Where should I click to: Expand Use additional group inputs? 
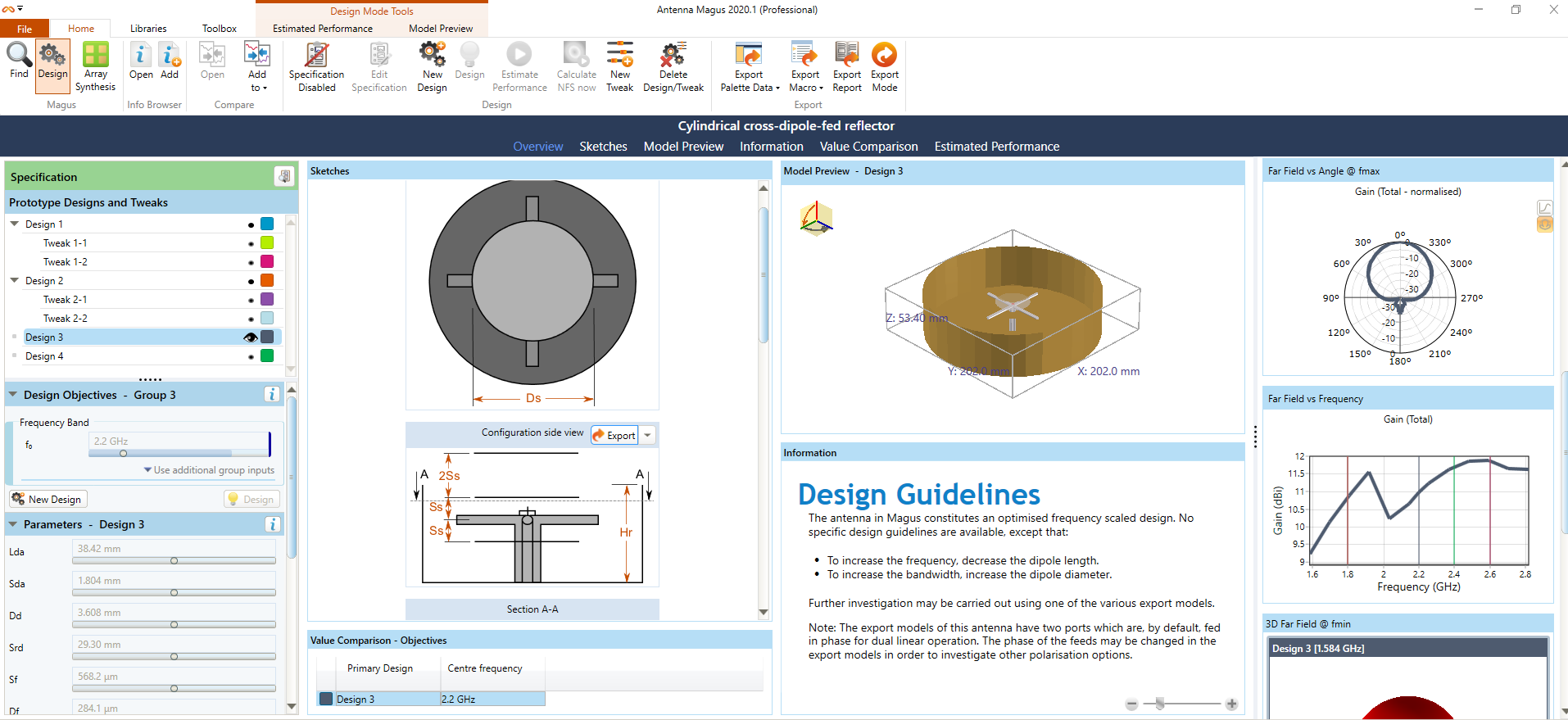(x=209, y=470)
